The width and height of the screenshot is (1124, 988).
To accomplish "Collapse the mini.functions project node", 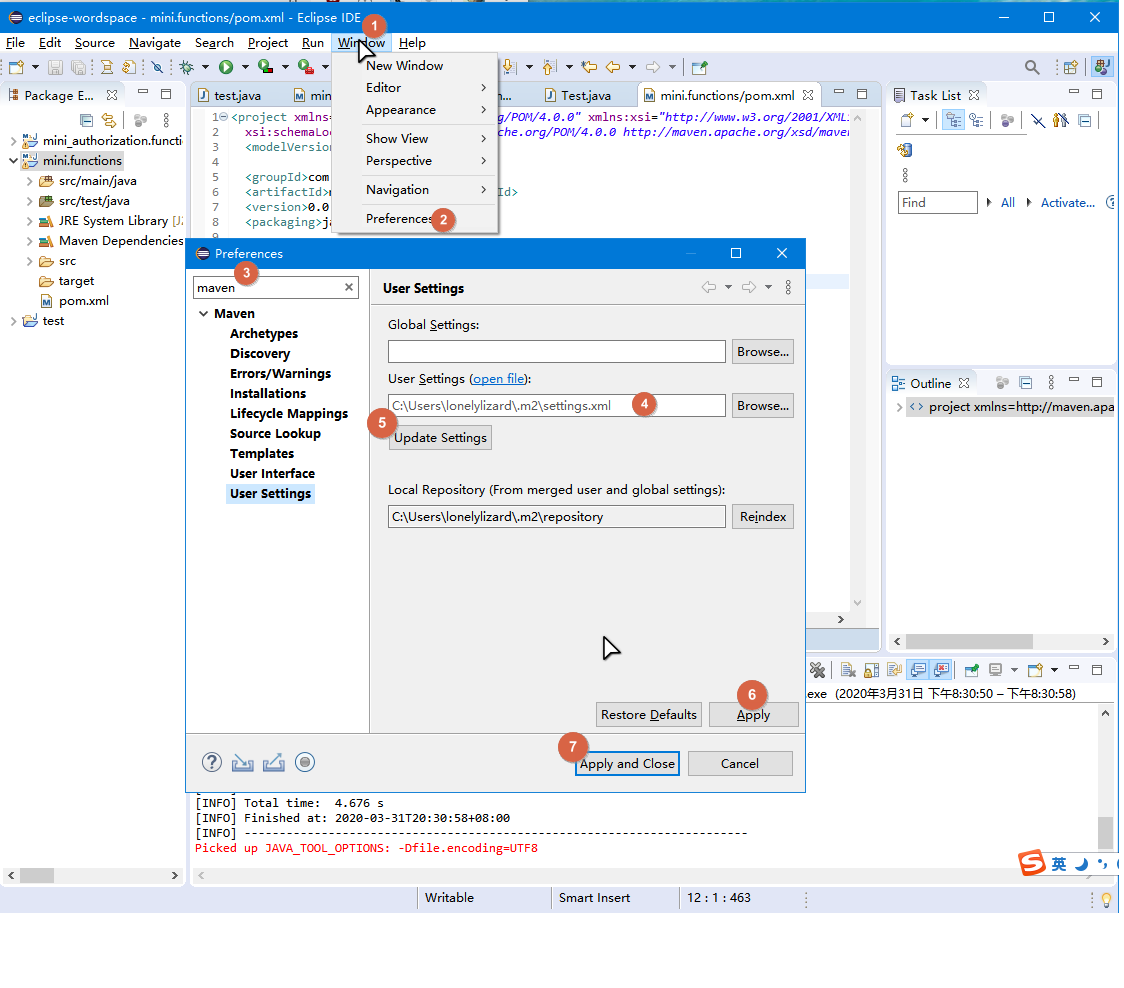I will pyautogui.click(x=13, y=161).
